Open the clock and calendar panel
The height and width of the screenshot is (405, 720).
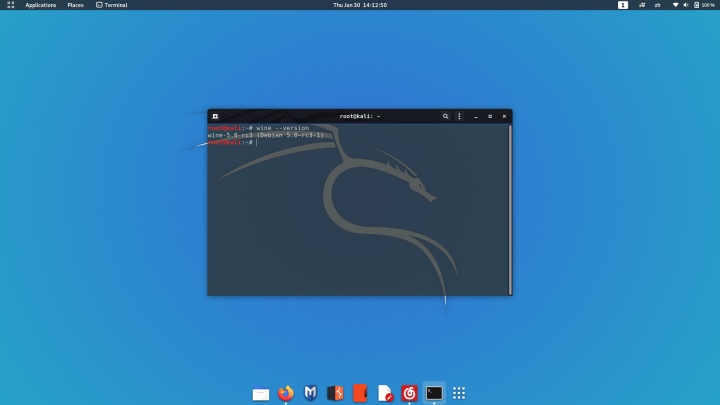[x=360, y=5]
